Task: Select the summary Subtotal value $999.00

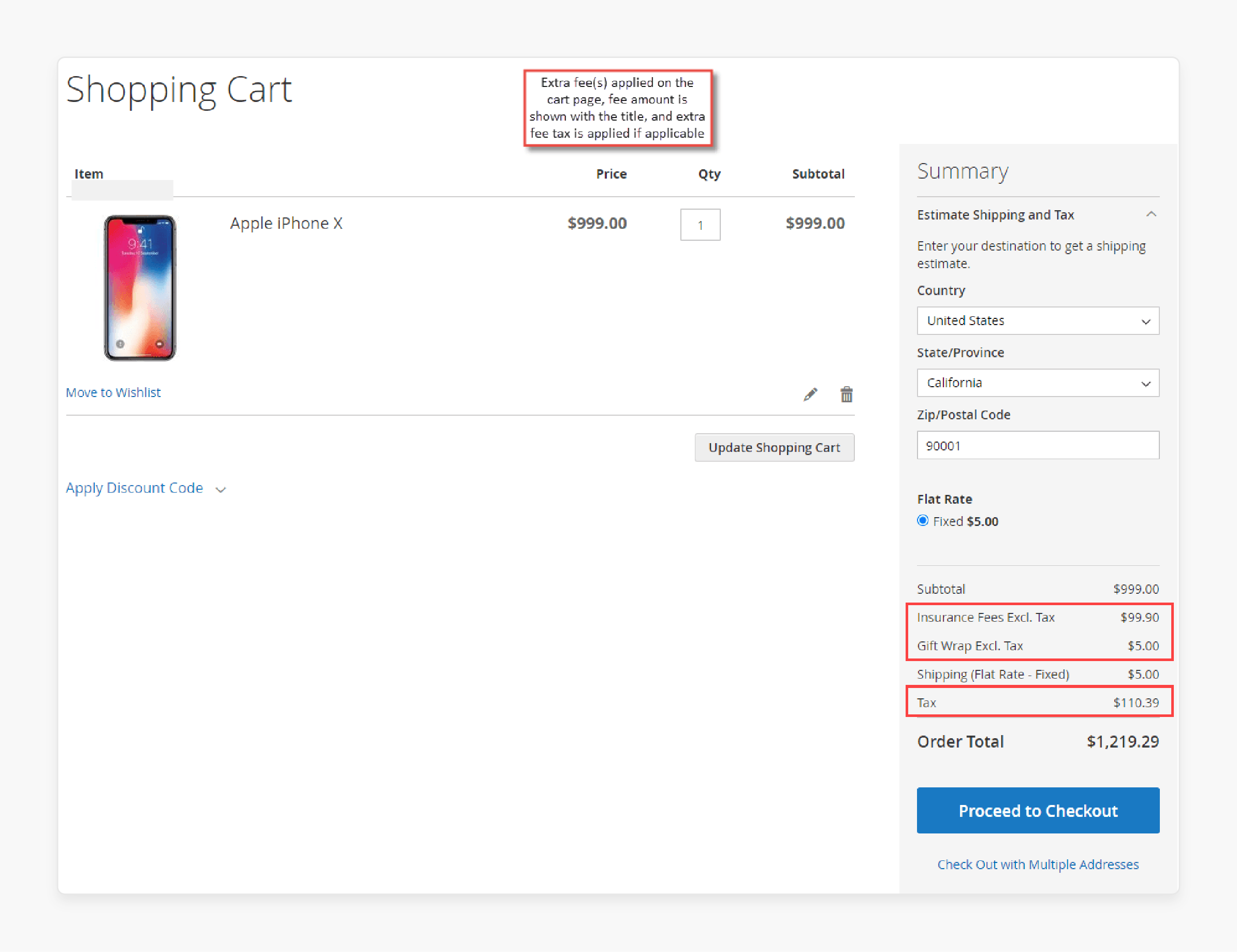Action: pyautogui.click(x=1136, y=589)
